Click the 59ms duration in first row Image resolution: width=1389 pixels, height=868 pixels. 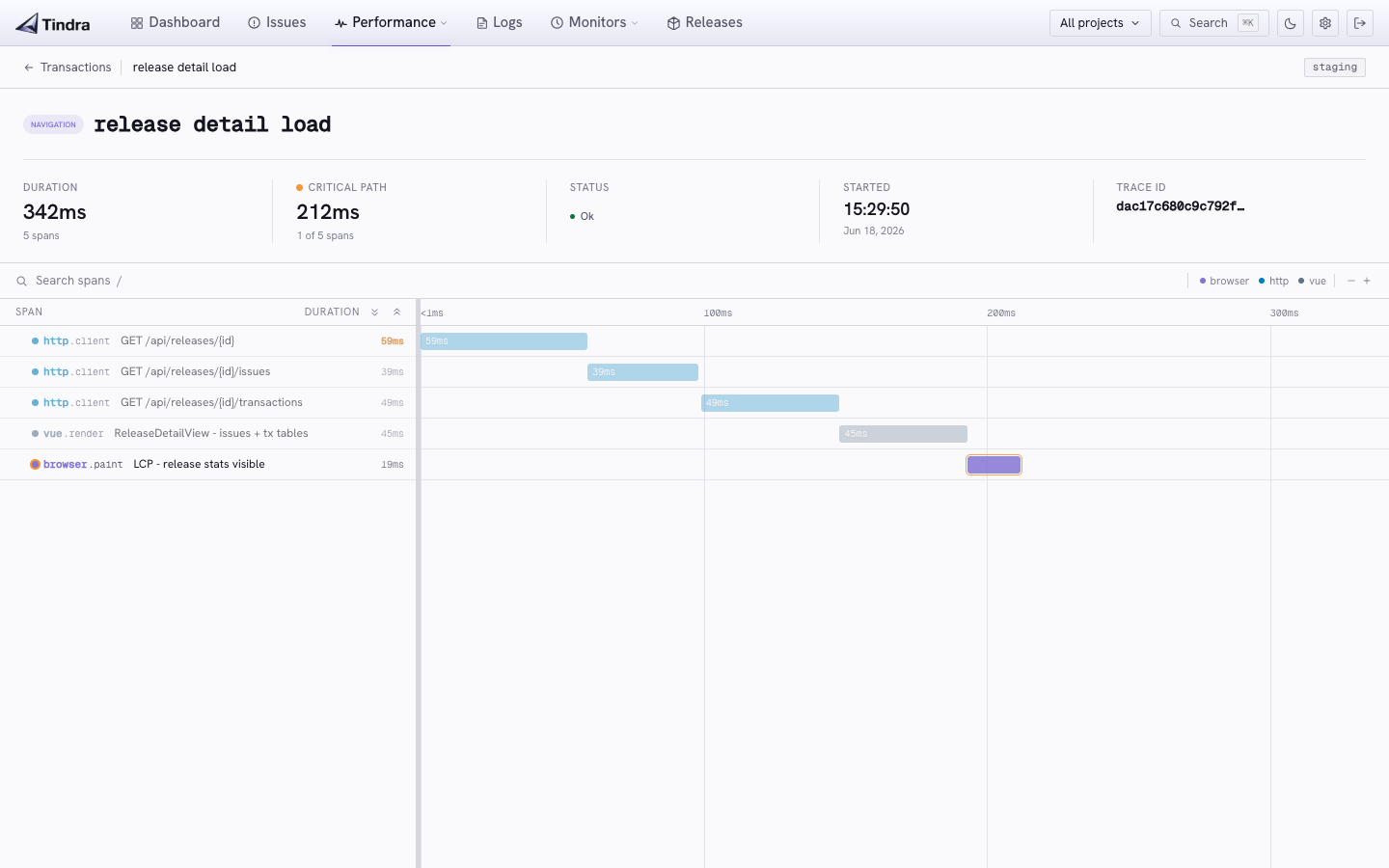[392, 341]
